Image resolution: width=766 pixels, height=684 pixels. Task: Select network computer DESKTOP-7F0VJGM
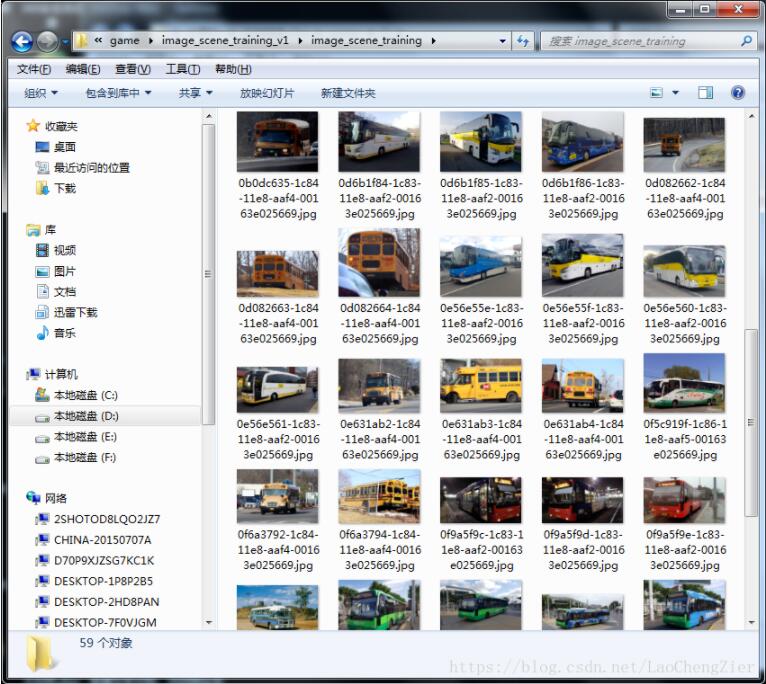[96, 622]
